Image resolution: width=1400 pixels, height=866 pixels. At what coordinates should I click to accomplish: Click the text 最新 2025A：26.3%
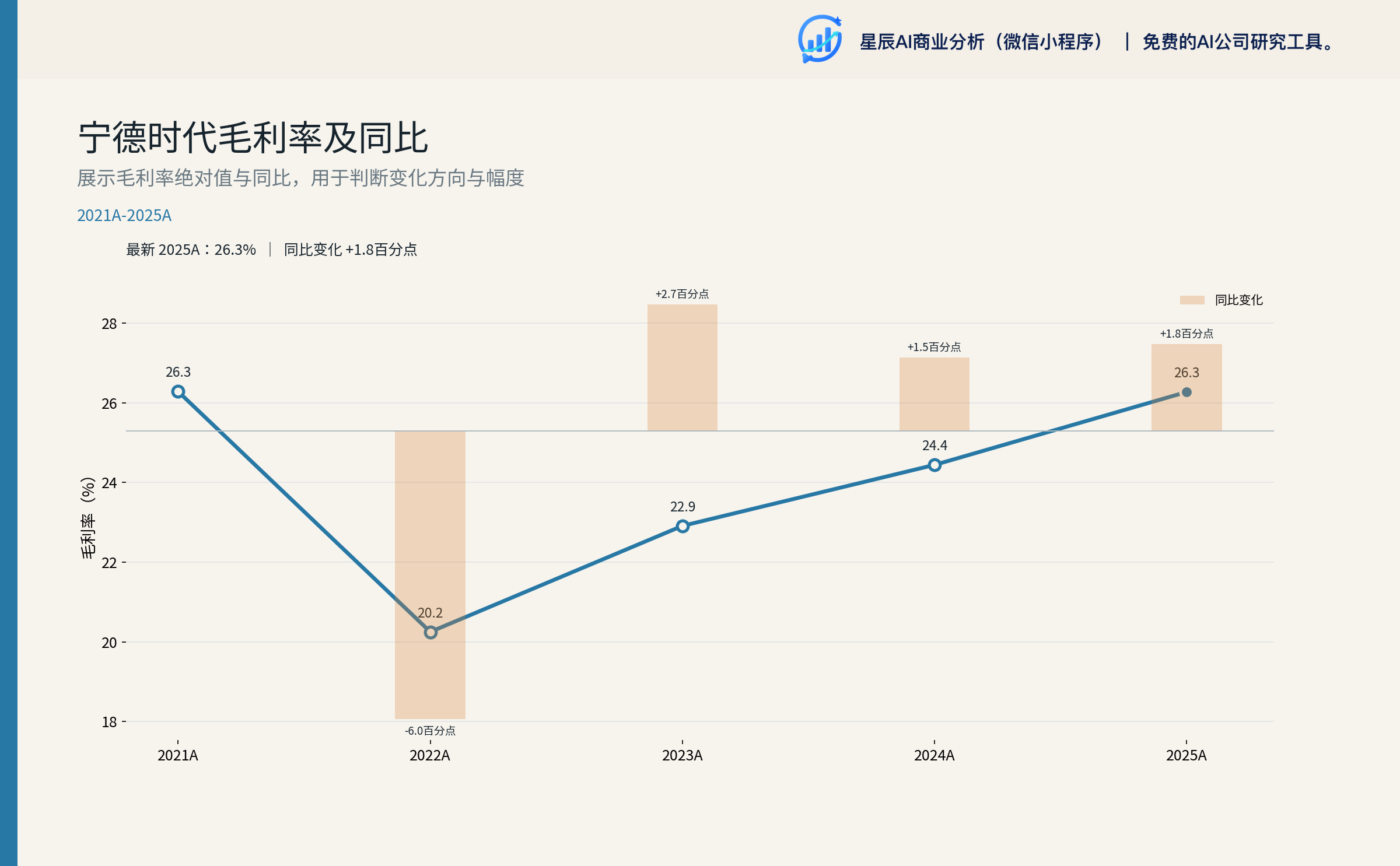click(191, 250)
